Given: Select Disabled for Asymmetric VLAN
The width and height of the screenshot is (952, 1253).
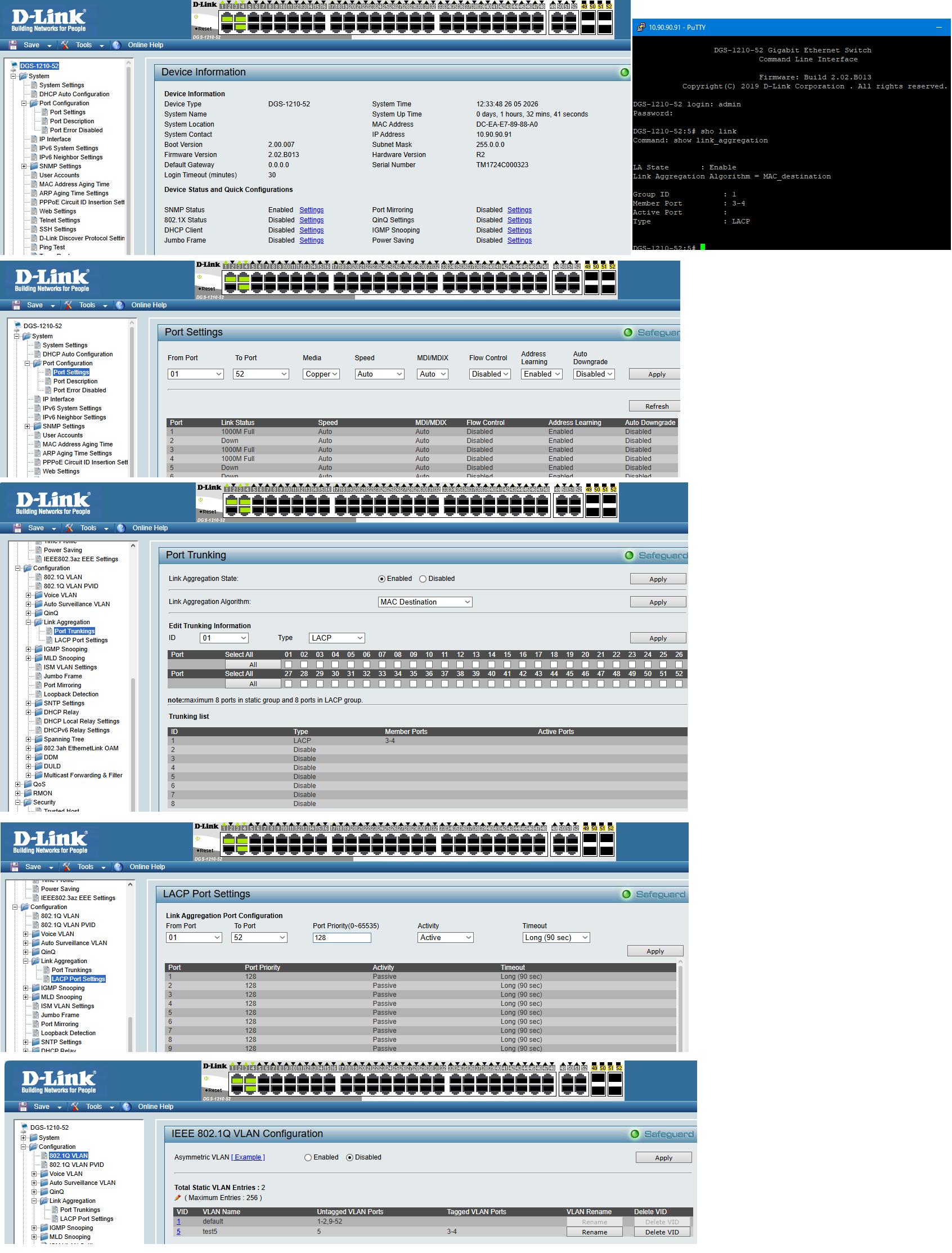Looking at the screenshot, I should point(349,1158).
